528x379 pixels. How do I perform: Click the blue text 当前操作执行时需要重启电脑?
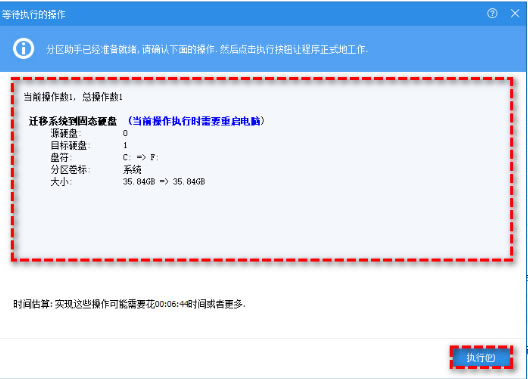[x=196, y=121]
